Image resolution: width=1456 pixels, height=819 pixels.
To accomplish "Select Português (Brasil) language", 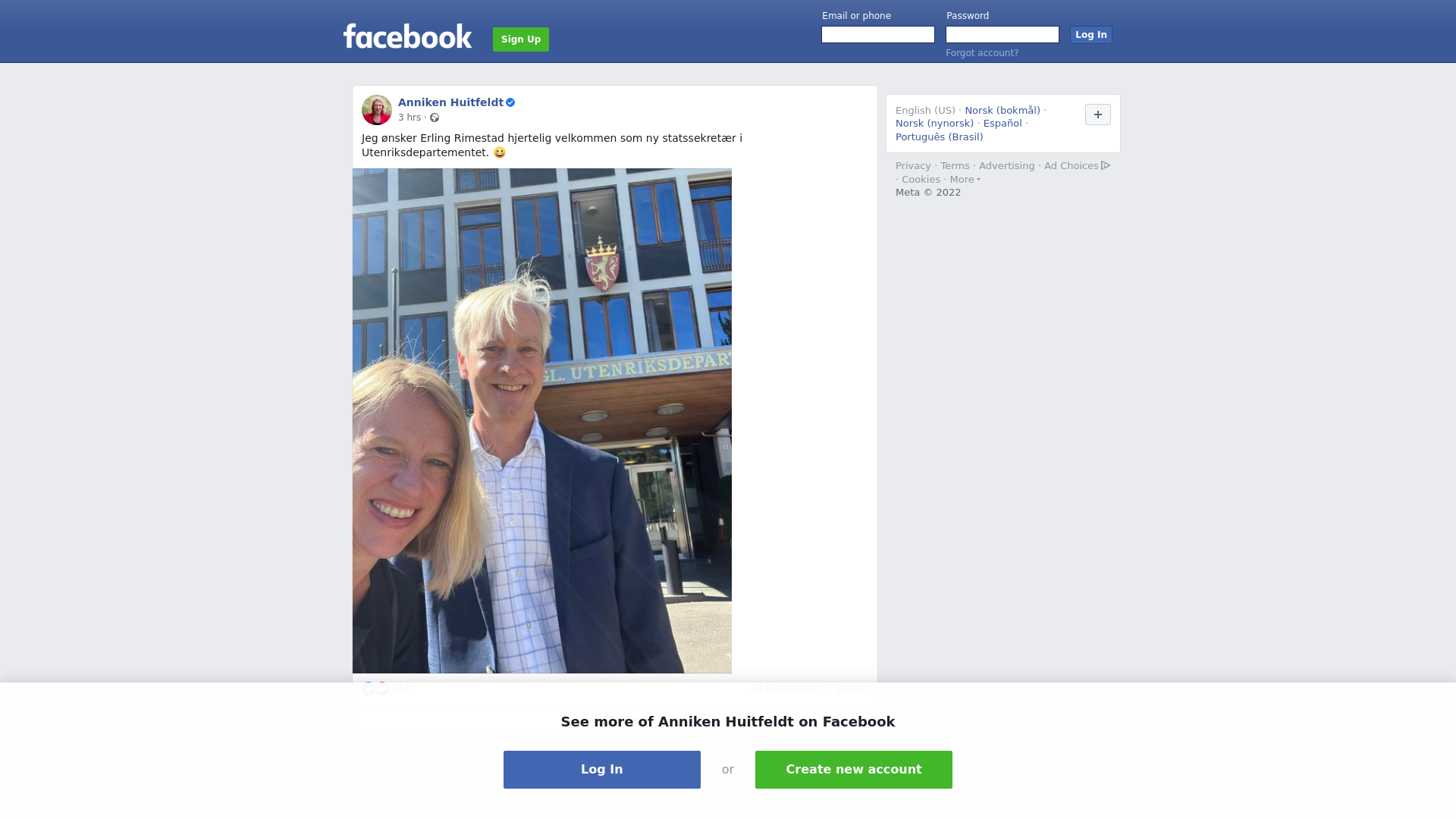I will (940, 137).
